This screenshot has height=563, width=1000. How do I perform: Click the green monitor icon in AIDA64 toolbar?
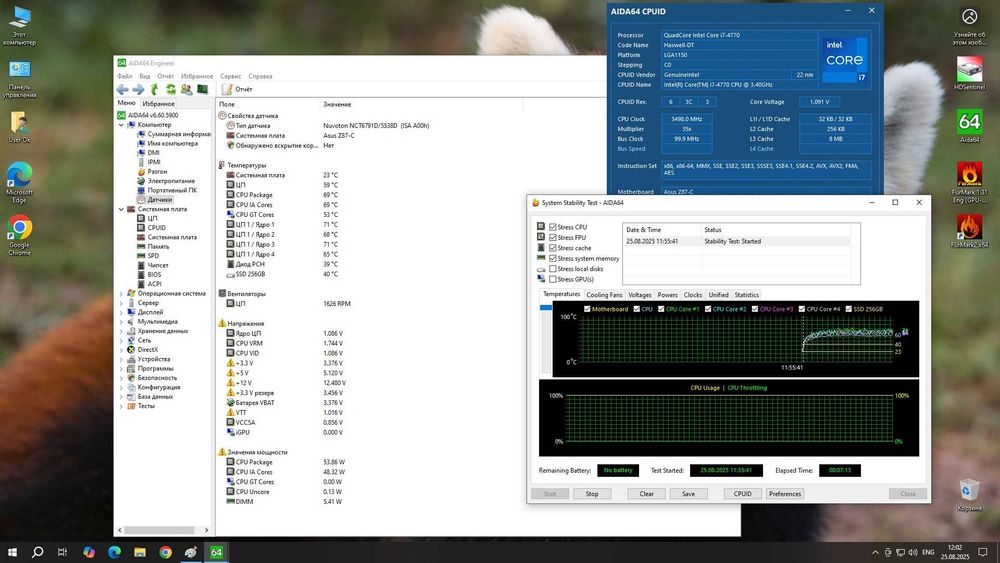pos(202,89)
